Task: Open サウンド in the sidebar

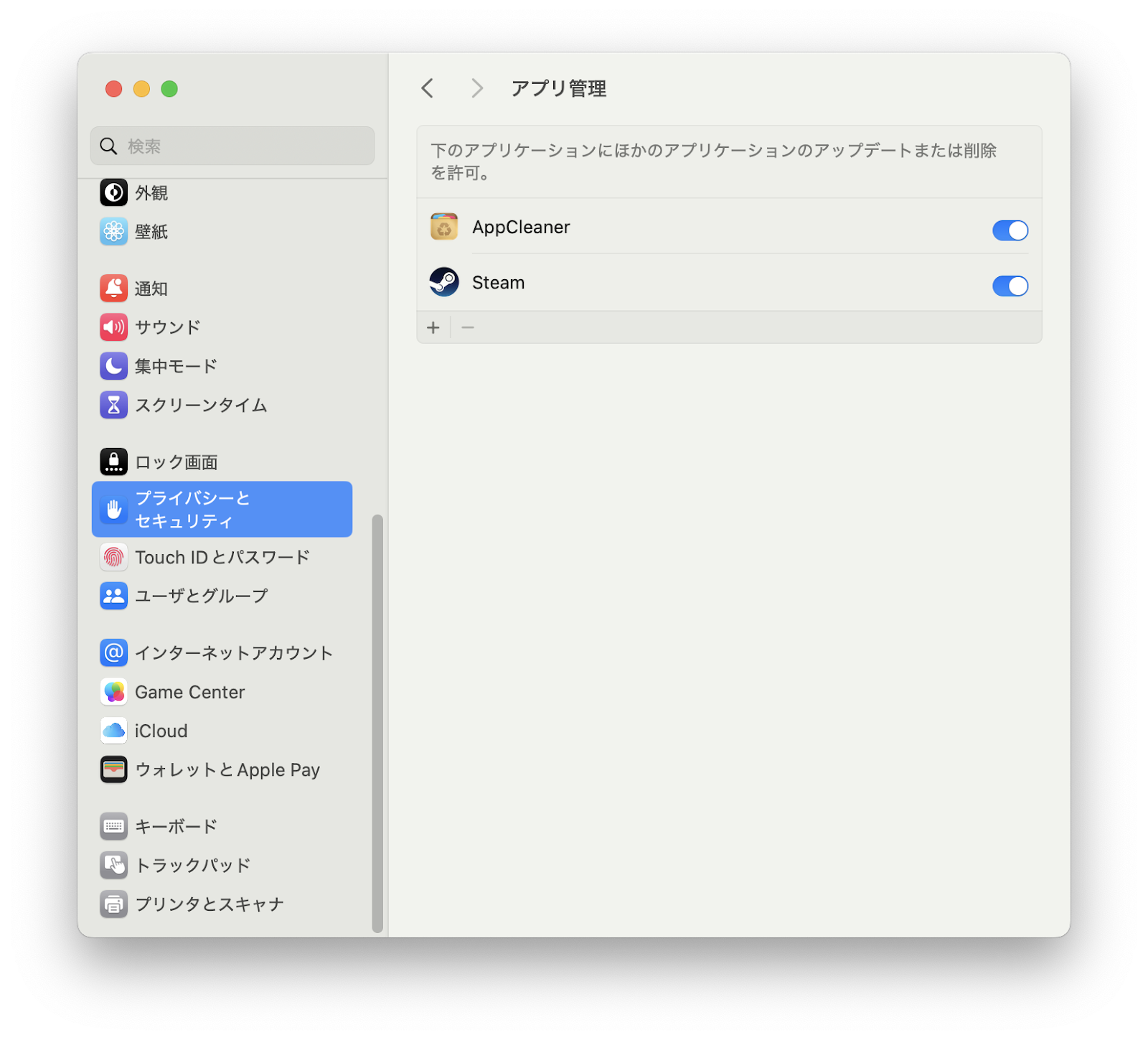Action: pyautogui.click(x=168, y=327)
